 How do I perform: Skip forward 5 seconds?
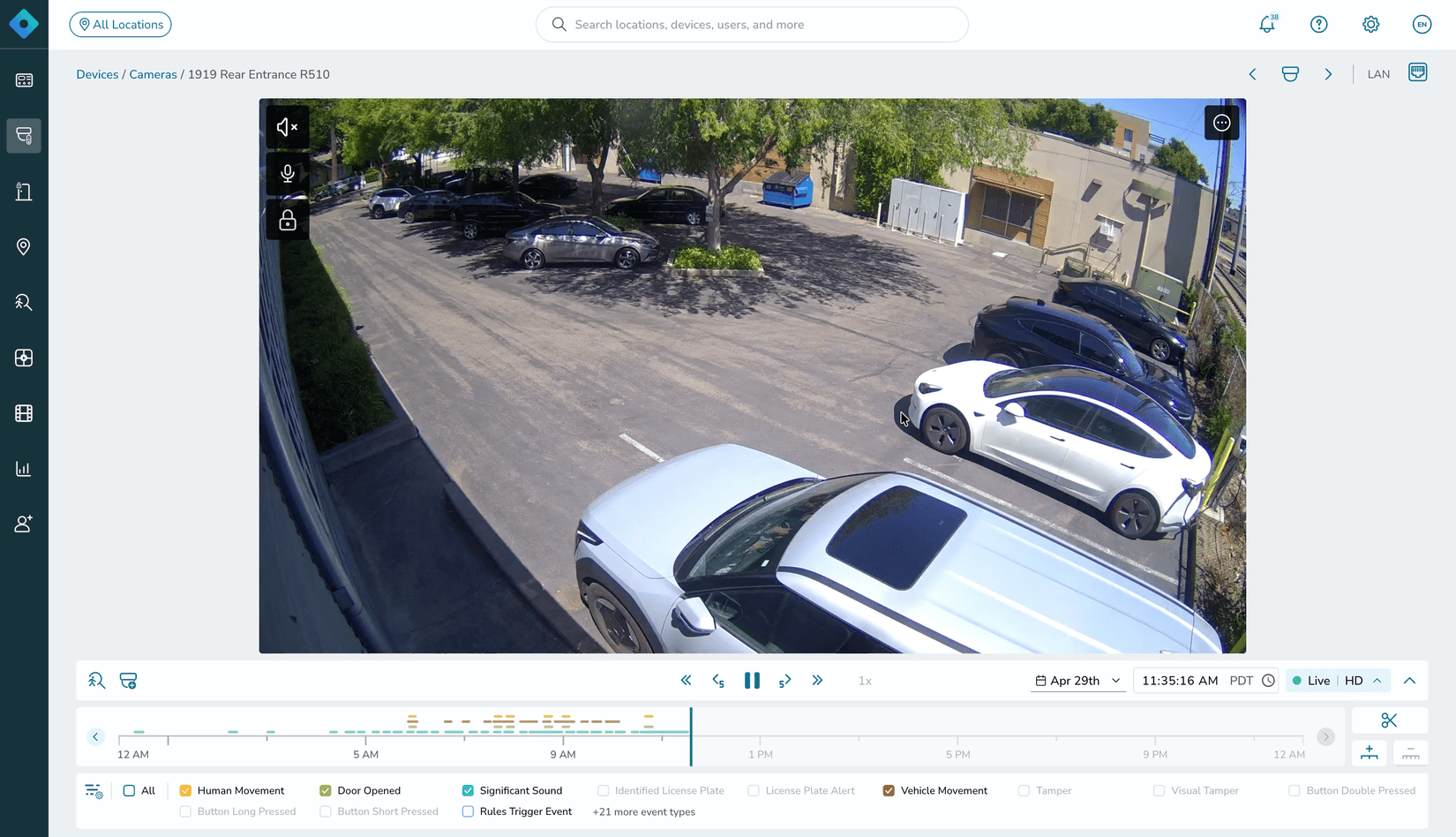pos(784,681)
